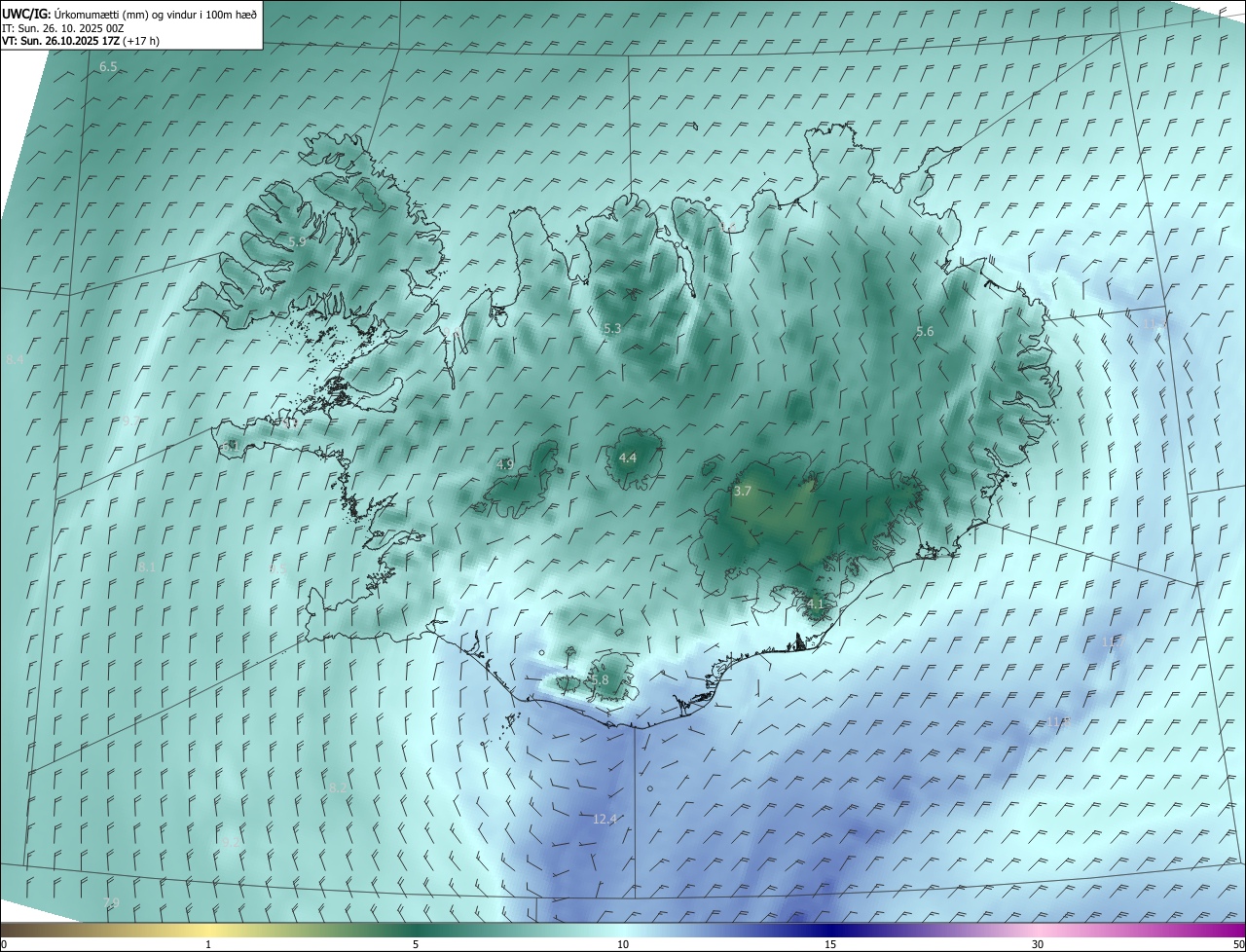Viewport: 1246px width, 952px height.
Task: Click the 5.6 value label in east Iceland
Action: pos(925,332)
